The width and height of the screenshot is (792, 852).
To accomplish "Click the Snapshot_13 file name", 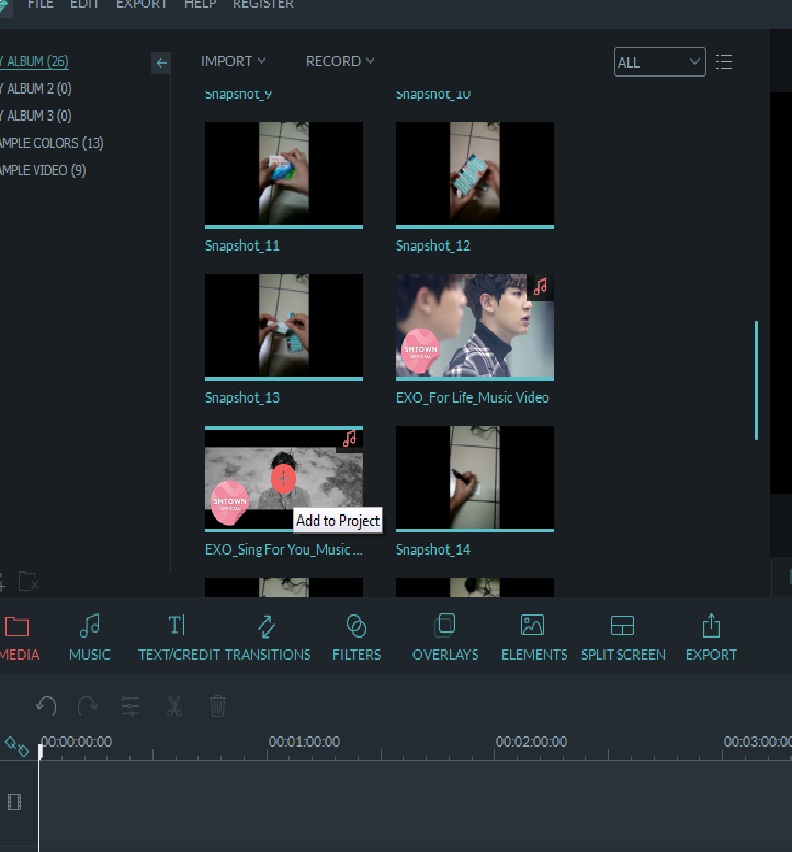I will point(242,398).
